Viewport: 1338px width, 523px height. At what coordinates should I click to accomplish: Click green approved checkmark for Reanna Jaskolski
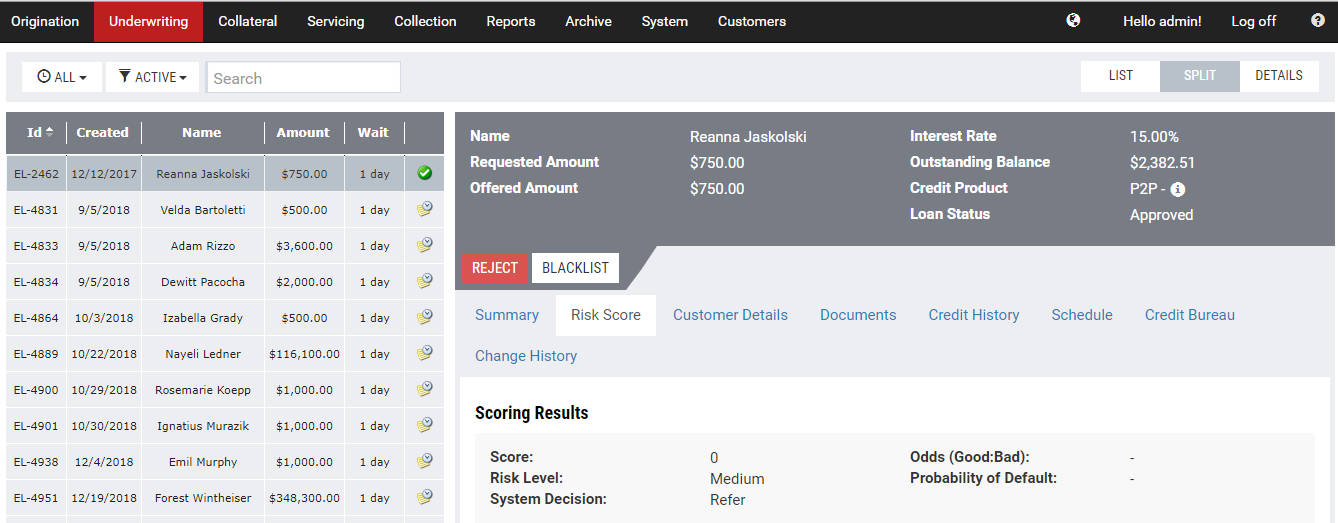[424, 173]
